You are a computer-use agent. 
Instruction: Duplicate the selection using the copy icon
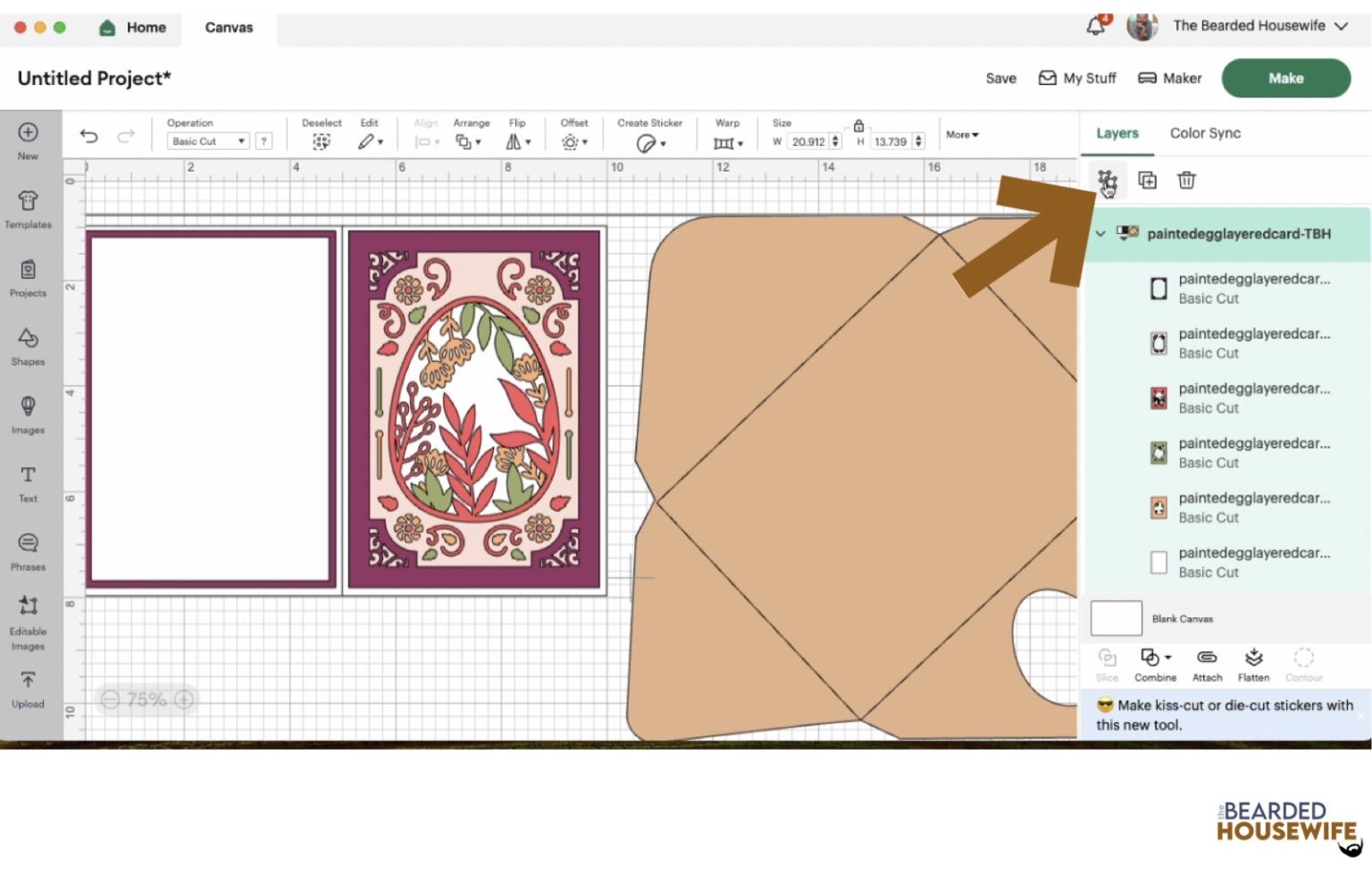point(1147,180)
